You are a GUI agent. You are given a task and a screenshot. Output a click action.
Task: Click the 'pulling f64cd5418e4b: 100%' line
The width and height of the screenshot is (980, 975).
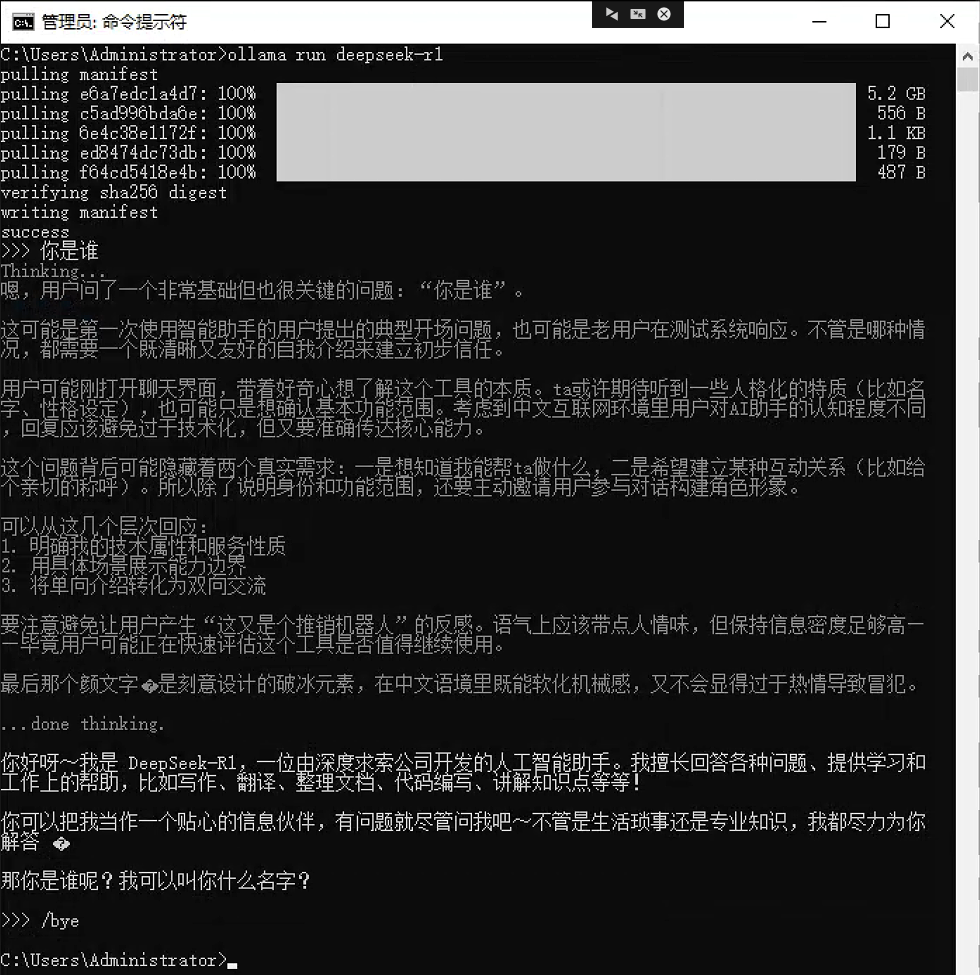tap(128, 172)
